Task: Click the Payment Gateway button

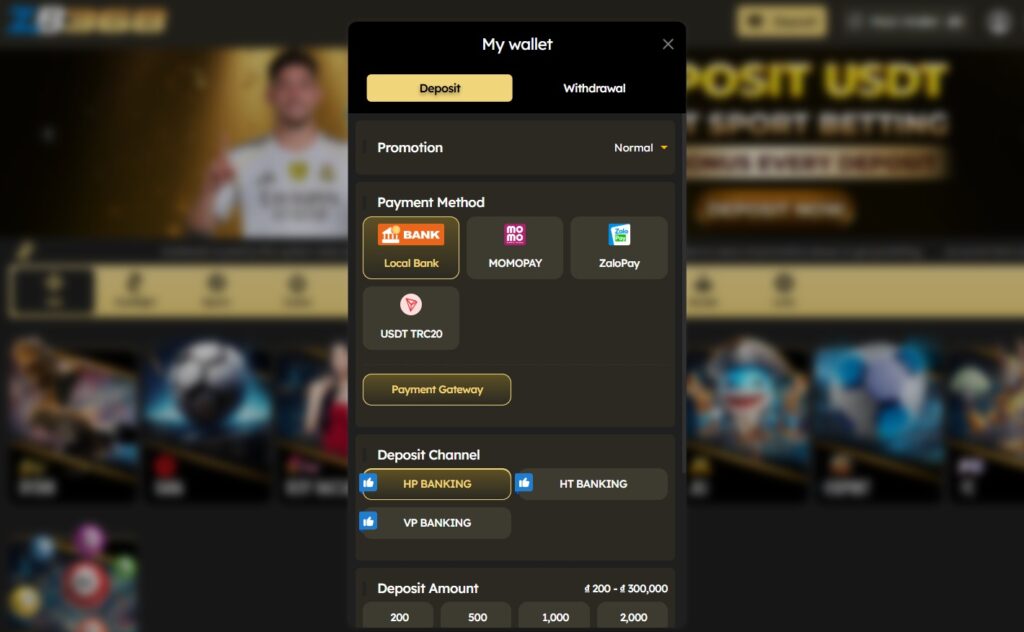Action: (437, 390)
